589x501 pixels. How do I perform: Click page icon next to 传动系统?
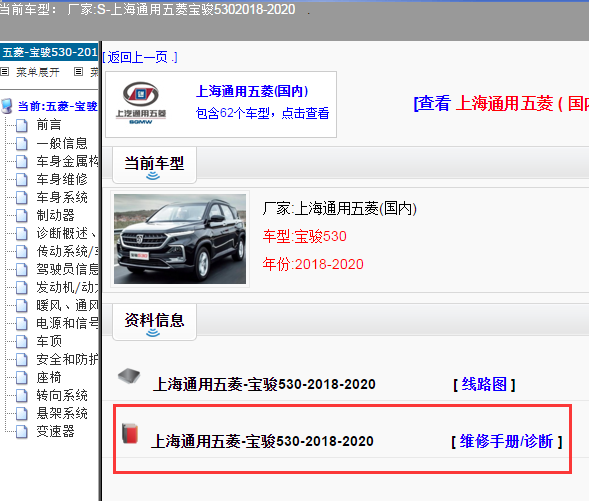(x=22, y=251)
